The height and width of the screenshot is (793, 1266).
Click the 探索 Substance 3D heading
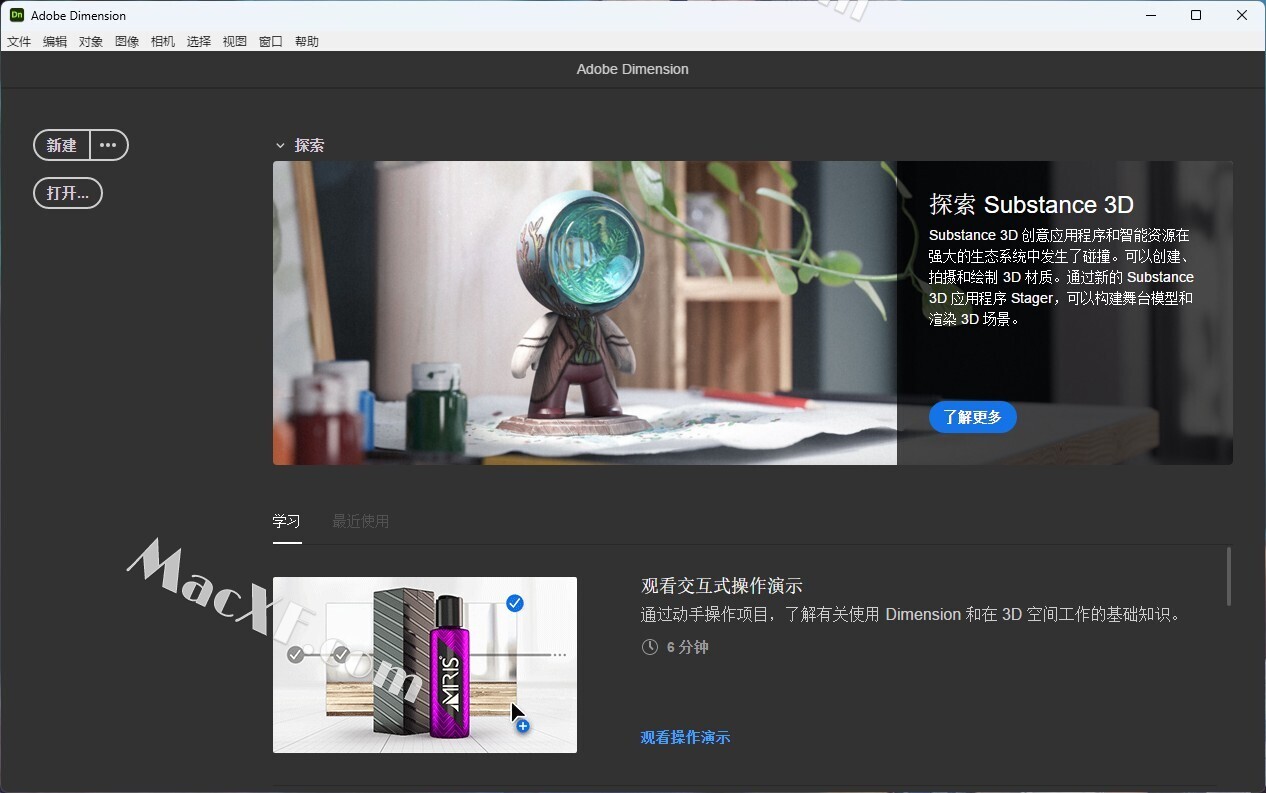coord(1031,205)
